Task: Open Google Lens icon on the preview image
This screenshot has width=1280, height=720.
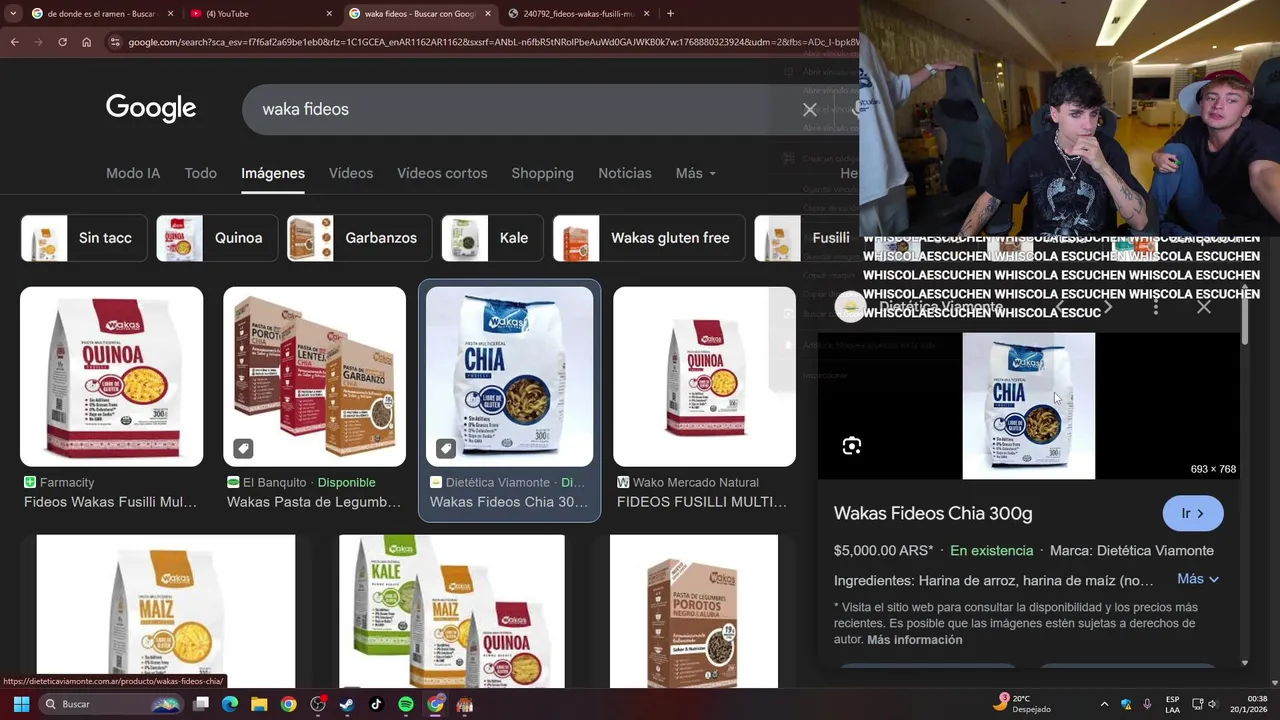Action: 852,446
